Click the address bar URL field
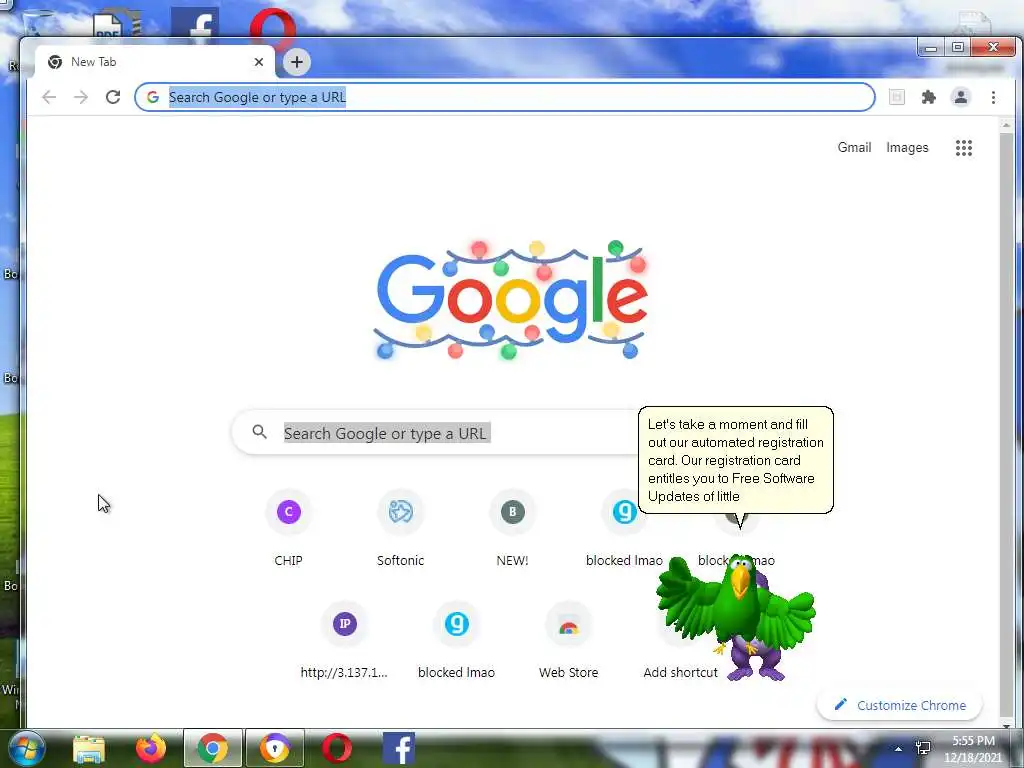Image resolution: width=1024 pixels, height=768 pixels. click(505, 97)
